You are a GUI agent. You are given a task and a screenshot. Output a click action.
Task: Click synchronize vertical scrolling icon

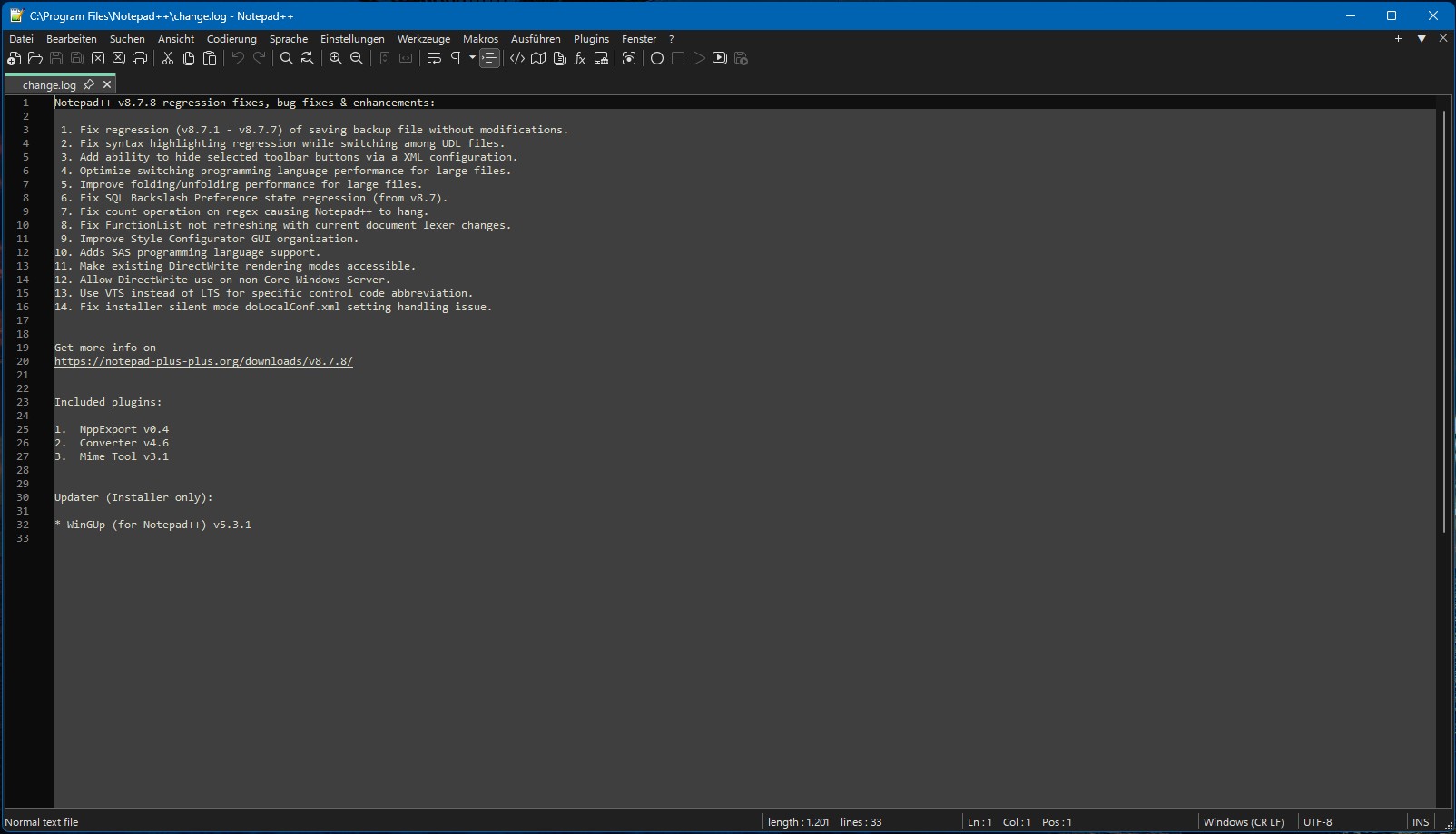[x=385, y=58]
